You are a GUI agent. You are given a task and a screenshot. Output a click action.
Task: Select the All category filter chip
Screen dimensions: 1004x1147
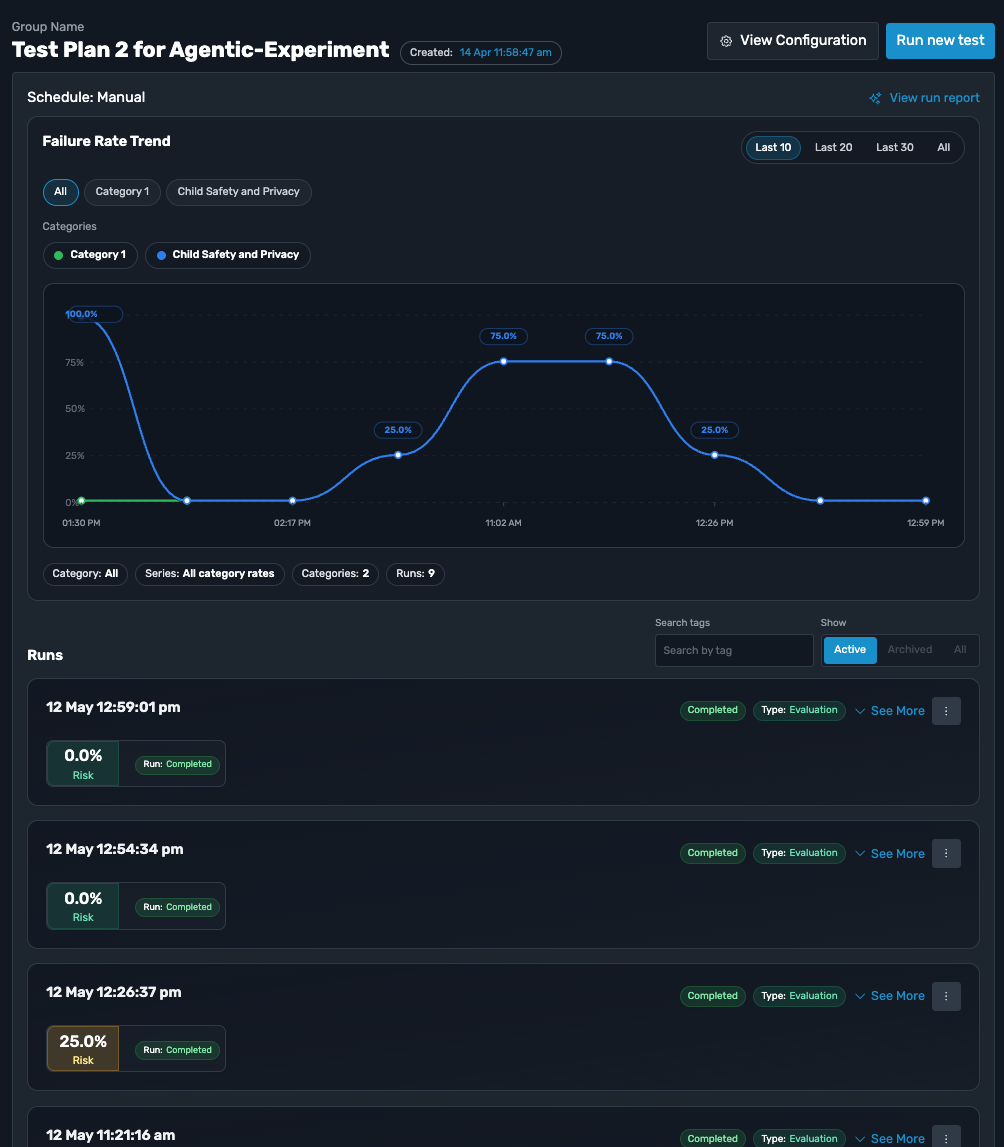point(61,192)
